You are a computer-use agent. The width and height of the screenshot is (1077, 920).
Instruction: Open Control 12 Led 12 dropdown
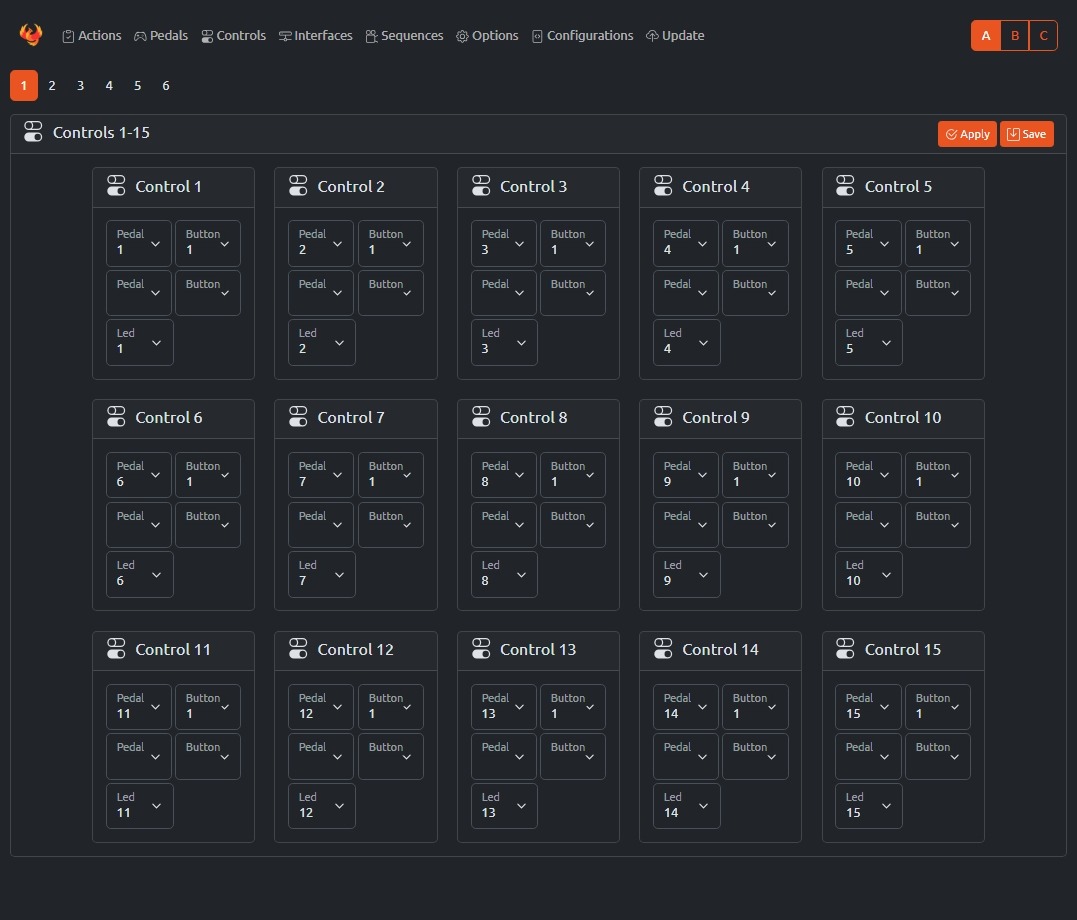coord(321,806)
